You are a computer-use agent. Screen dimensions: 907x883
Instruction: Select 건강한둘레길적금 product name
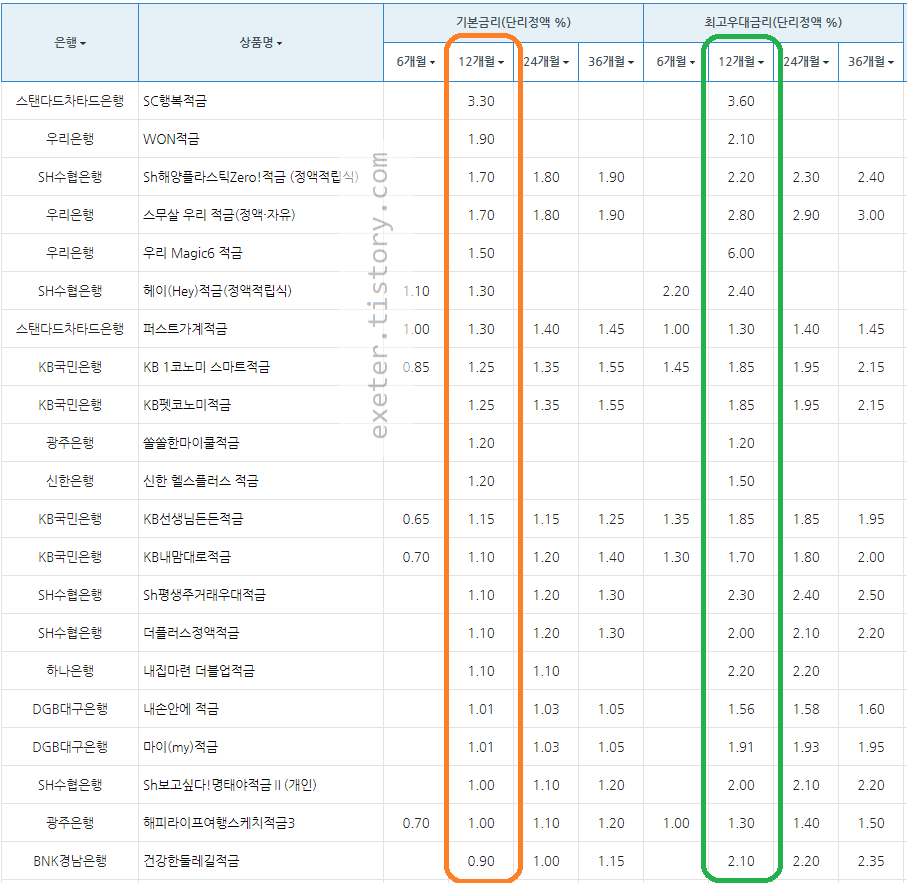click(x=191, y=861)
